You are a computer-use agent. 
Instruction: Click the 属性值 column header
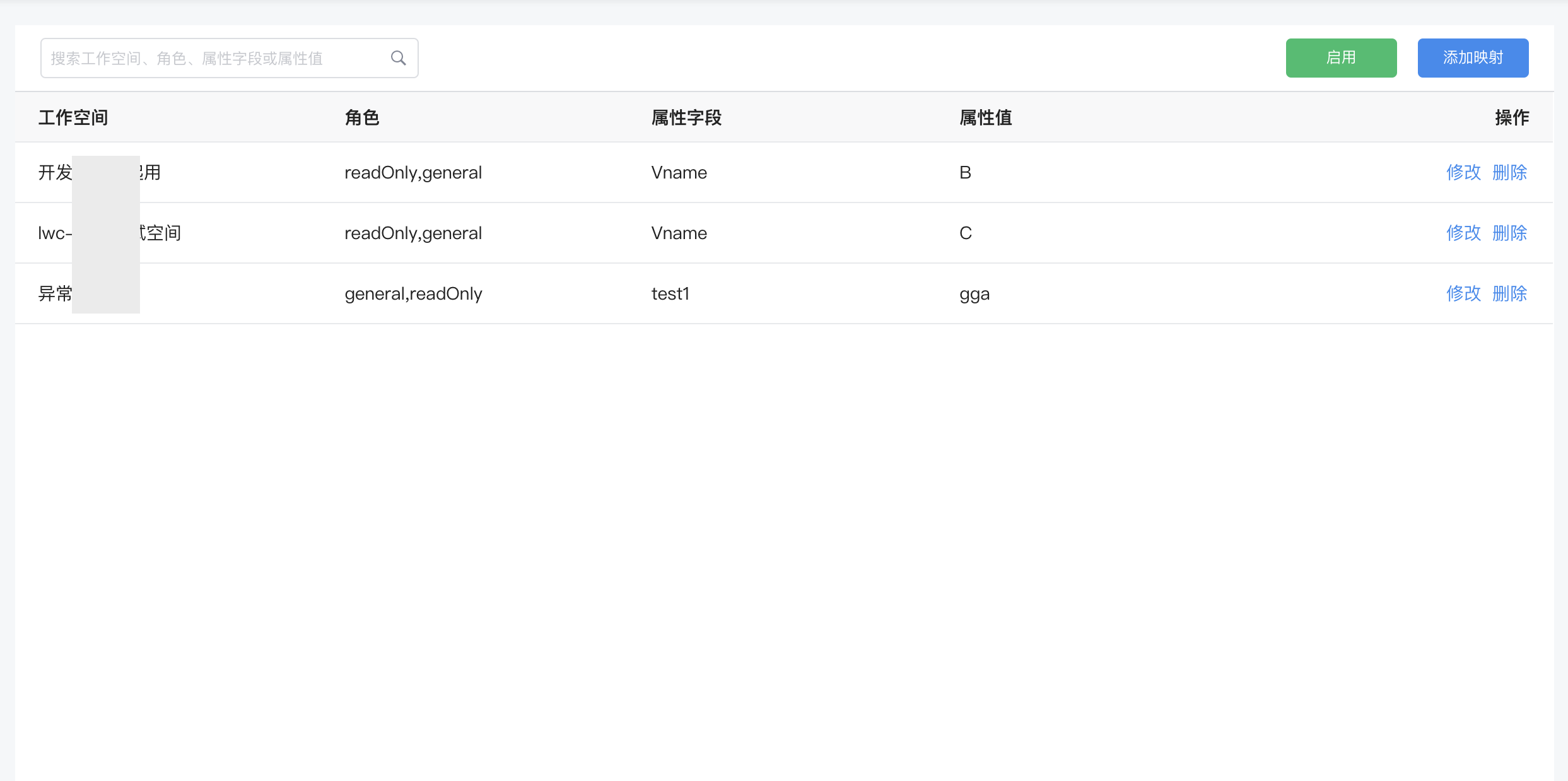[x=985, y=117]
